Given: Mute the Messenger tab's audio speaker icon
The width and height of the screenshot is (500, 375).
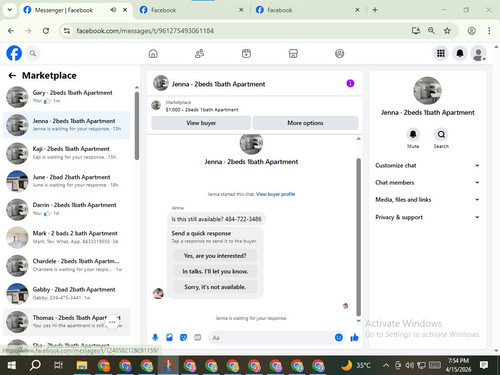Looking at the screenshot, I should (x=113, y=10).
